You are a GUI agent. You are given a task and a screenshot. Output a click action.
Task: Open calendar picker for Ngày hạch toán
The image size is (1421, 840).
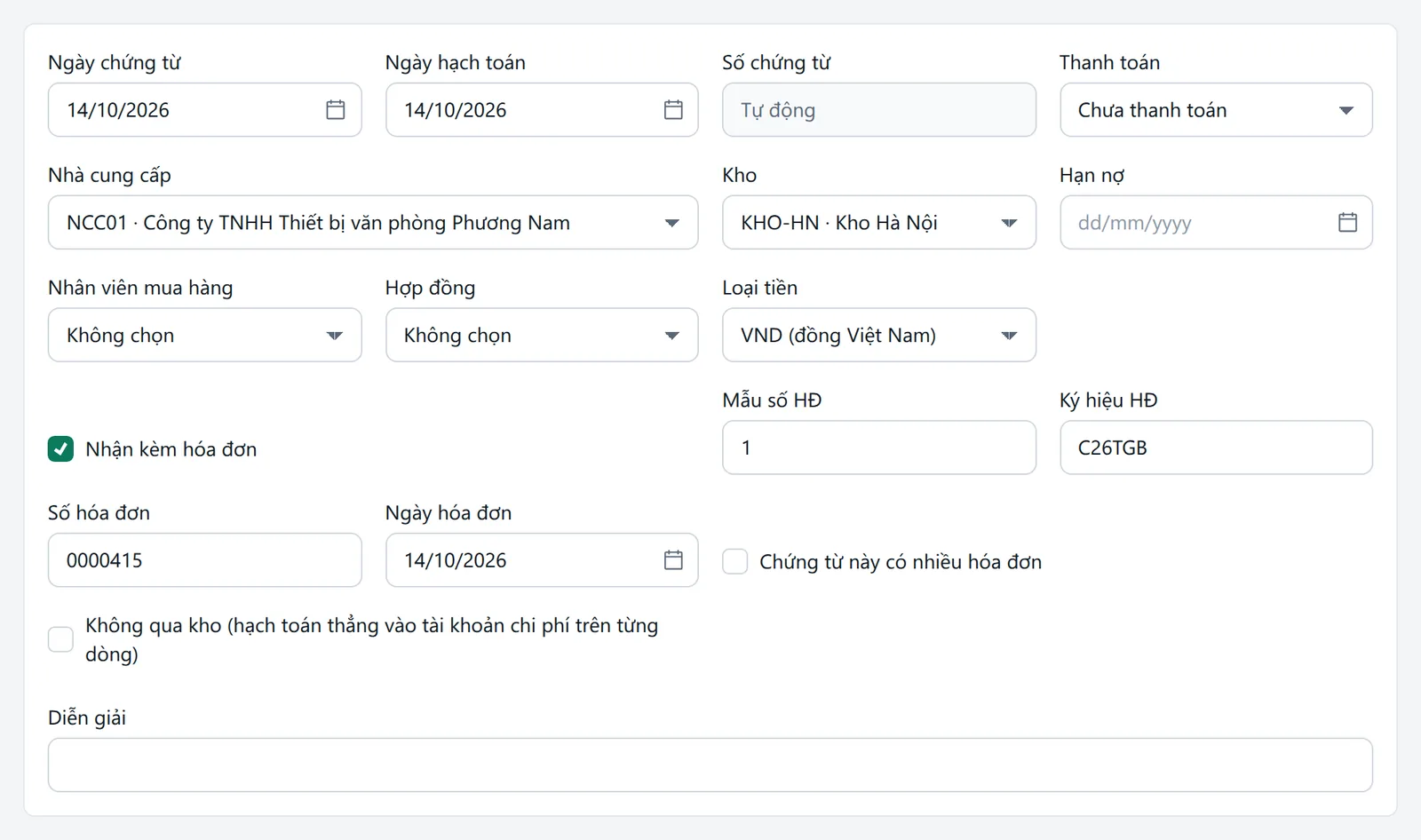pyautogui.click(x=673, y=110)
